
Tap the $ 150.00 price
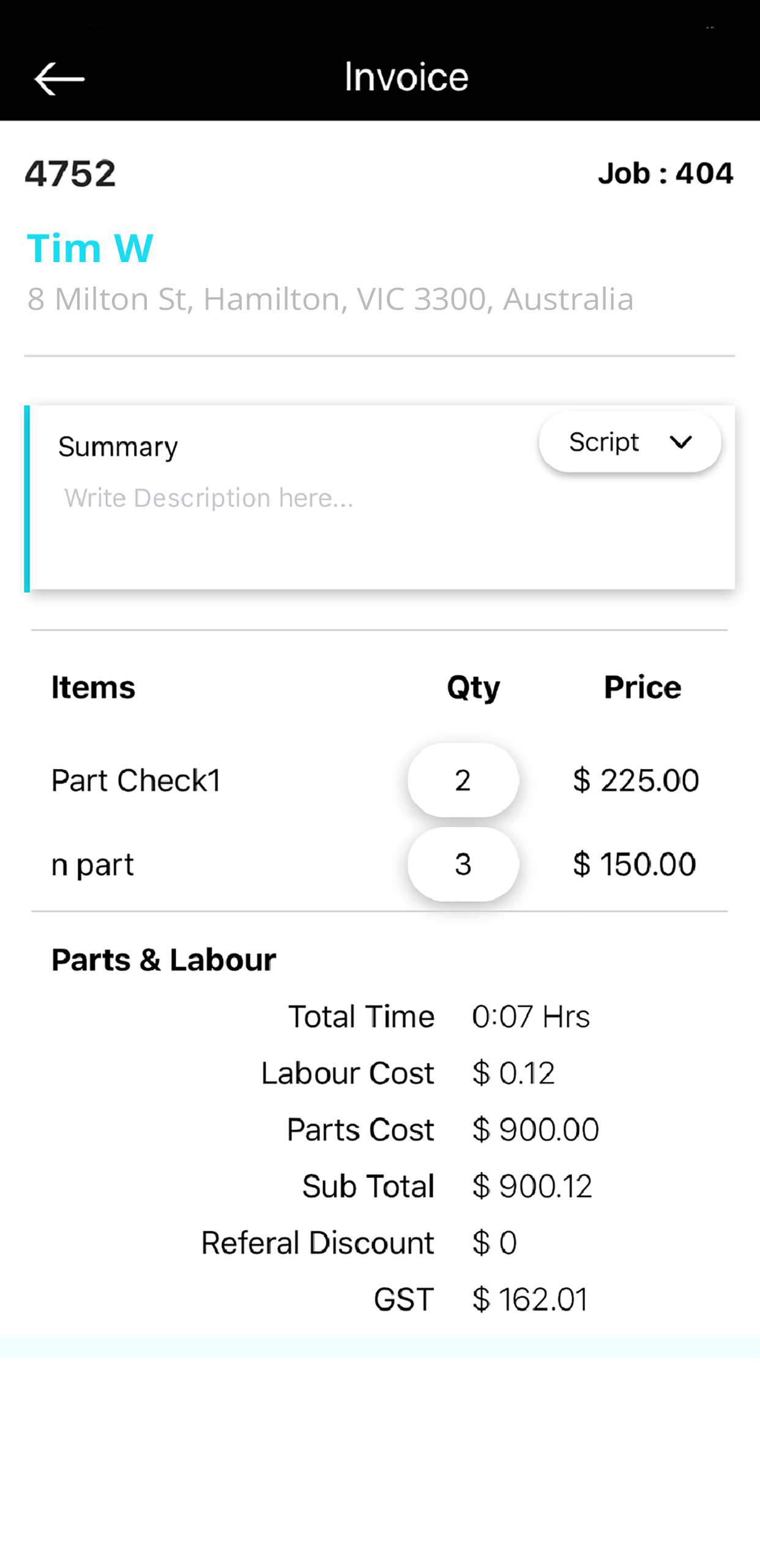[634, 864]
